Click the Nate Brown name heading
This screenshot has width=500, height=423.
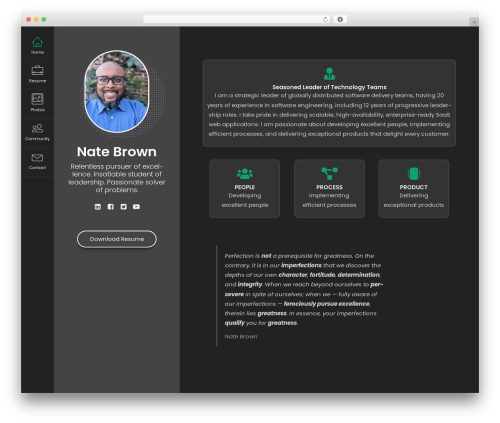coord(117,152)
